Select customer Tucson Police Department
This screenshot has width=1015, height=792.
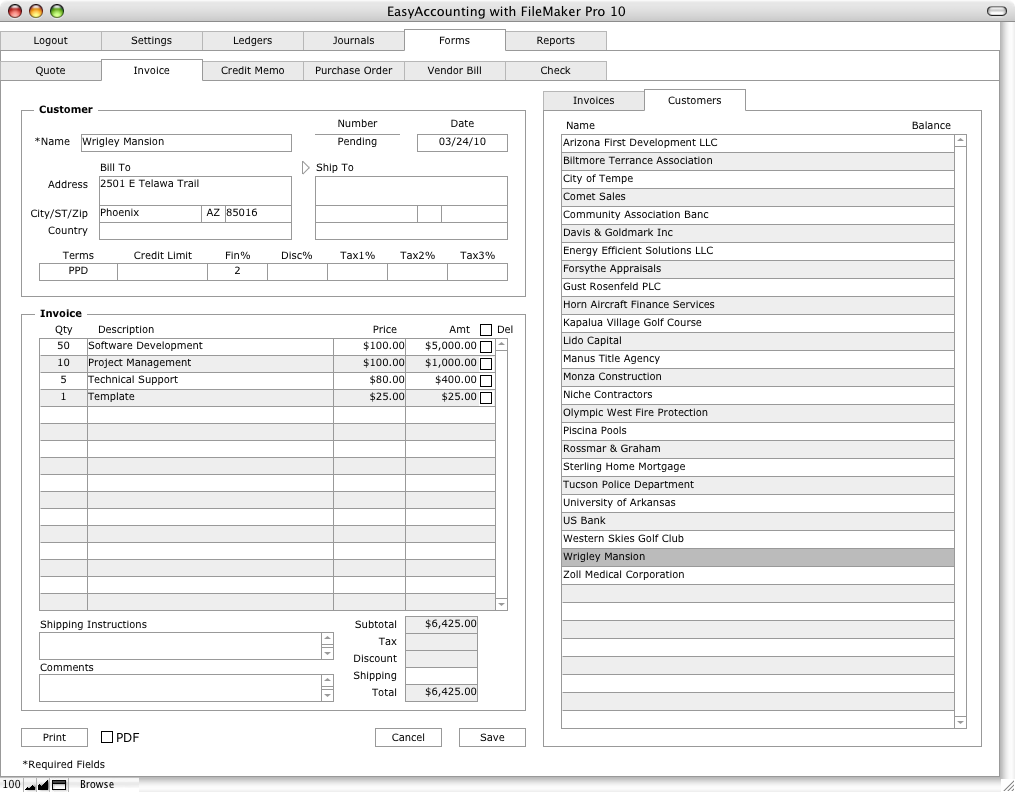pyautogui.click(x=758, y=485)
